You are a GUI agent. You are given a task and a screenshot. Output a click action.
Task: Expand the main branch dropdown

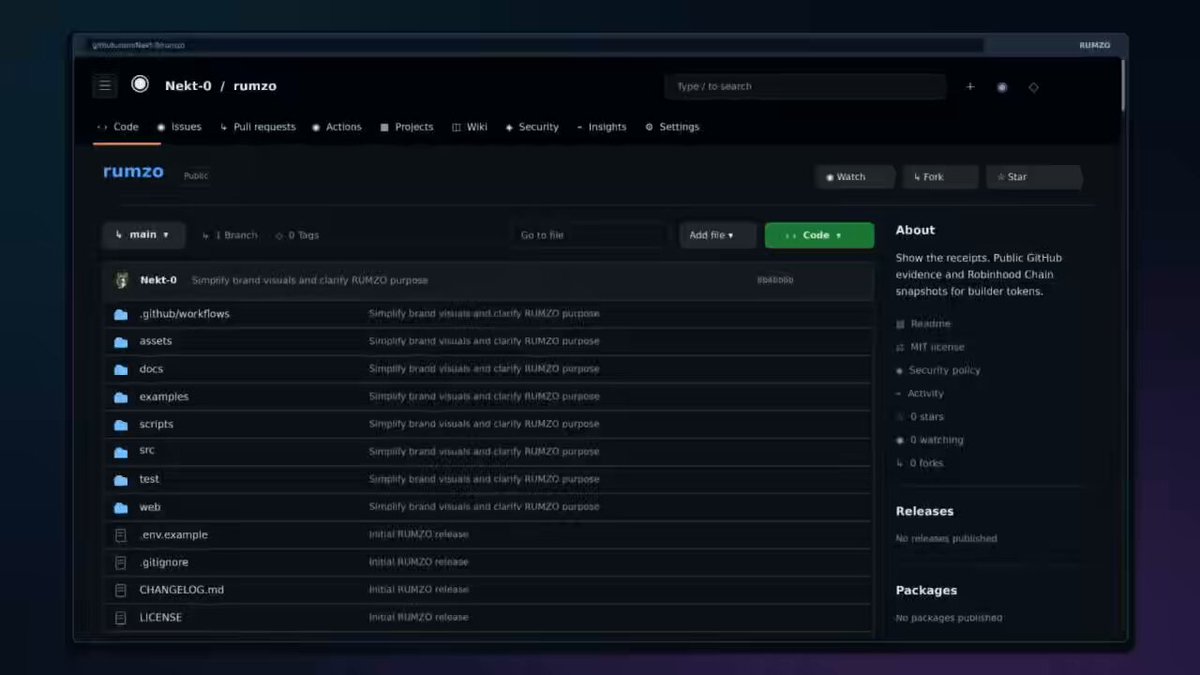coord(143,235)
